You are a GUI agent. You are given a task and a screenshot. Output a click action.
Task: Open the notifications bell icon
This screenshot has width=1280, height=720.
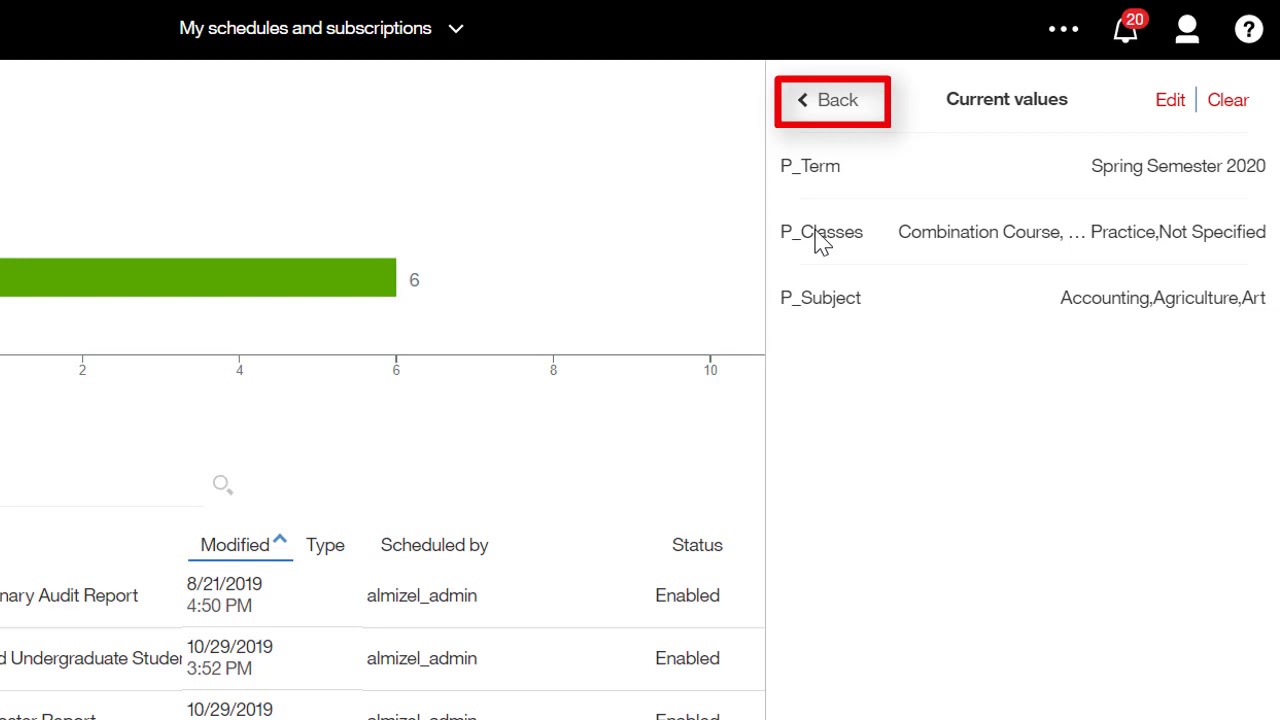(1126, 29)
